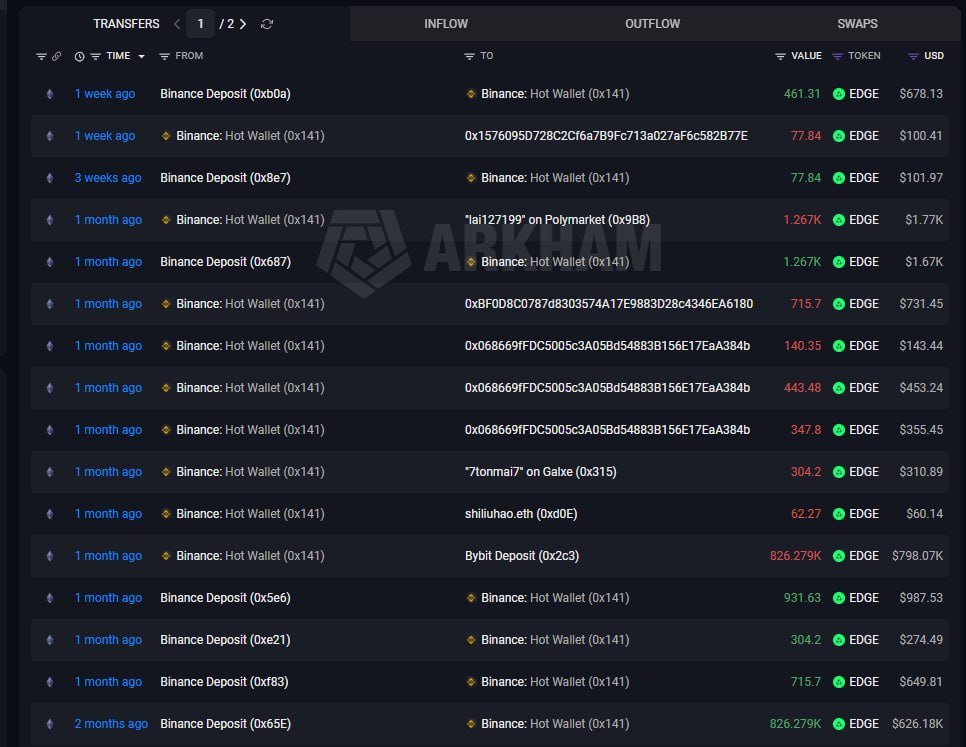Screen dimensions: 966x747
Task: Click Ethereum icon on 3 weeks ago row
Action: (x=50, y=178)
